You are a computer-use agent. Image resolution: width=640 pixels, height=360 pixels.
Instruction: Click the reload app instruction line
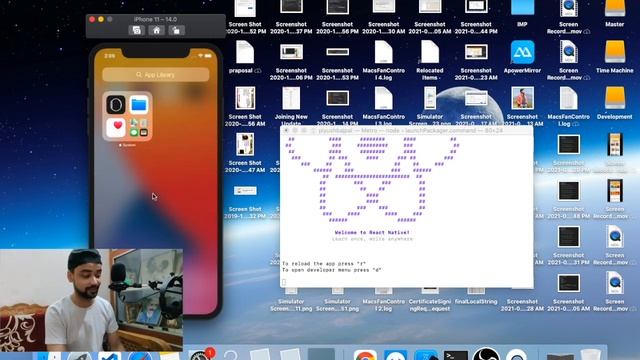pyautogui.click(x=324, y=264)
